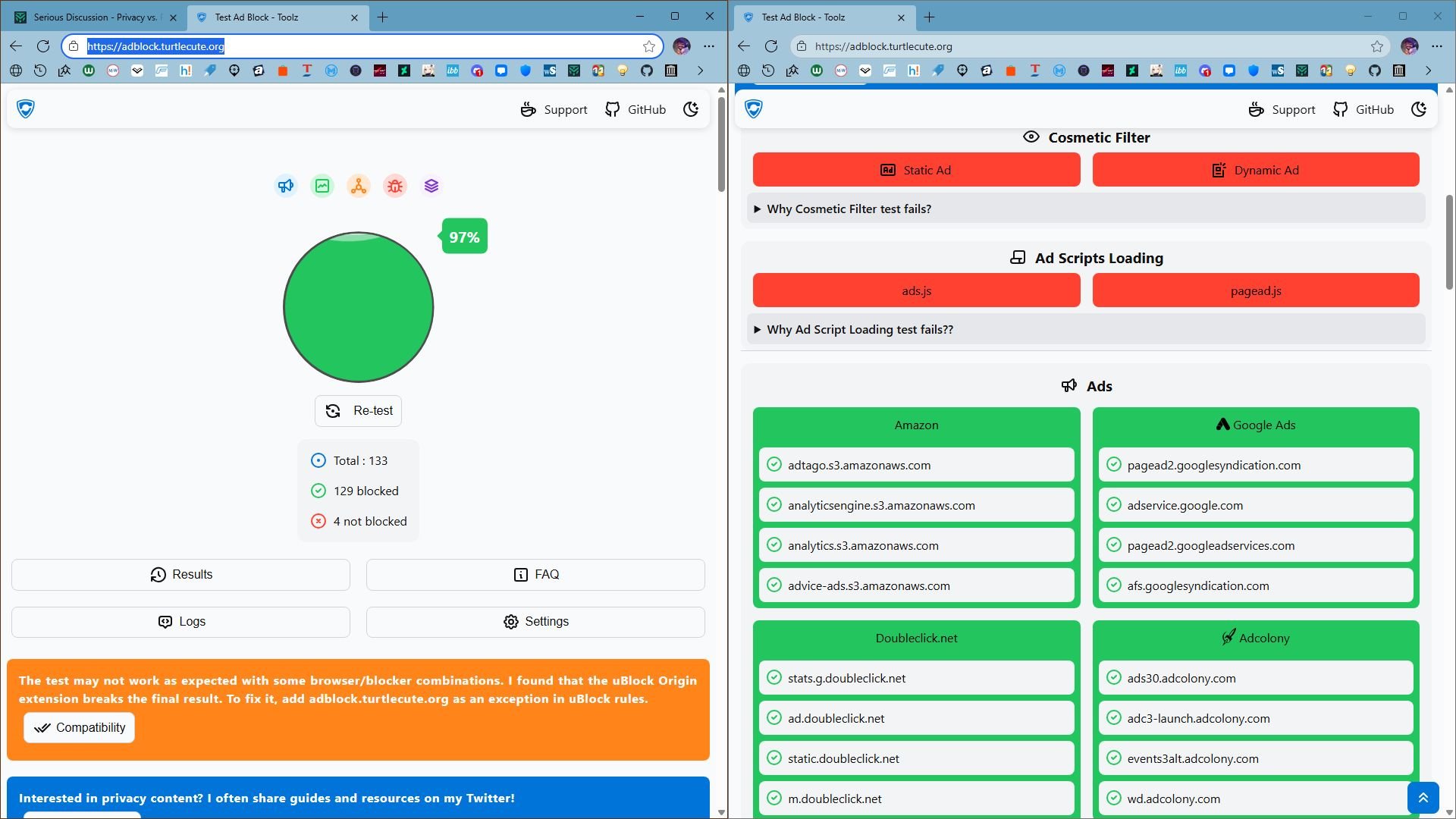Click the red pagead.js button
Image resolution: width=1456 pixels, height=819 pixels.
(x=1256, y=290)
